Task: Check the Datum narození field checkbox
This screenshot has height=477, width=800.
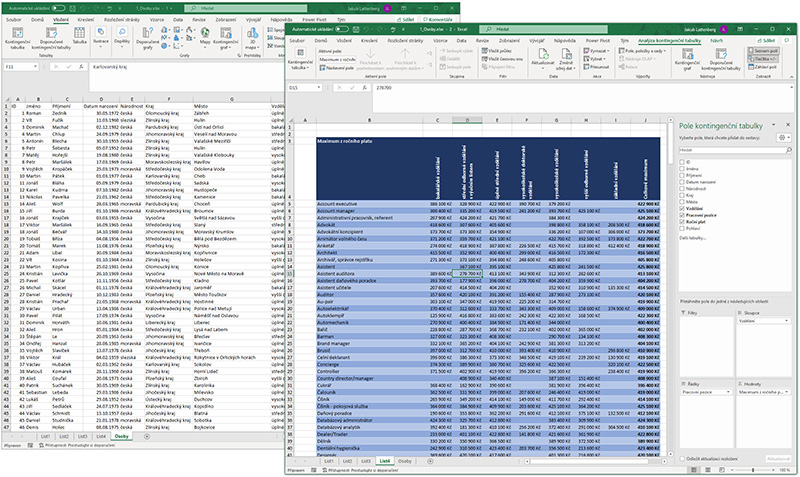Action: pos(682,182)
